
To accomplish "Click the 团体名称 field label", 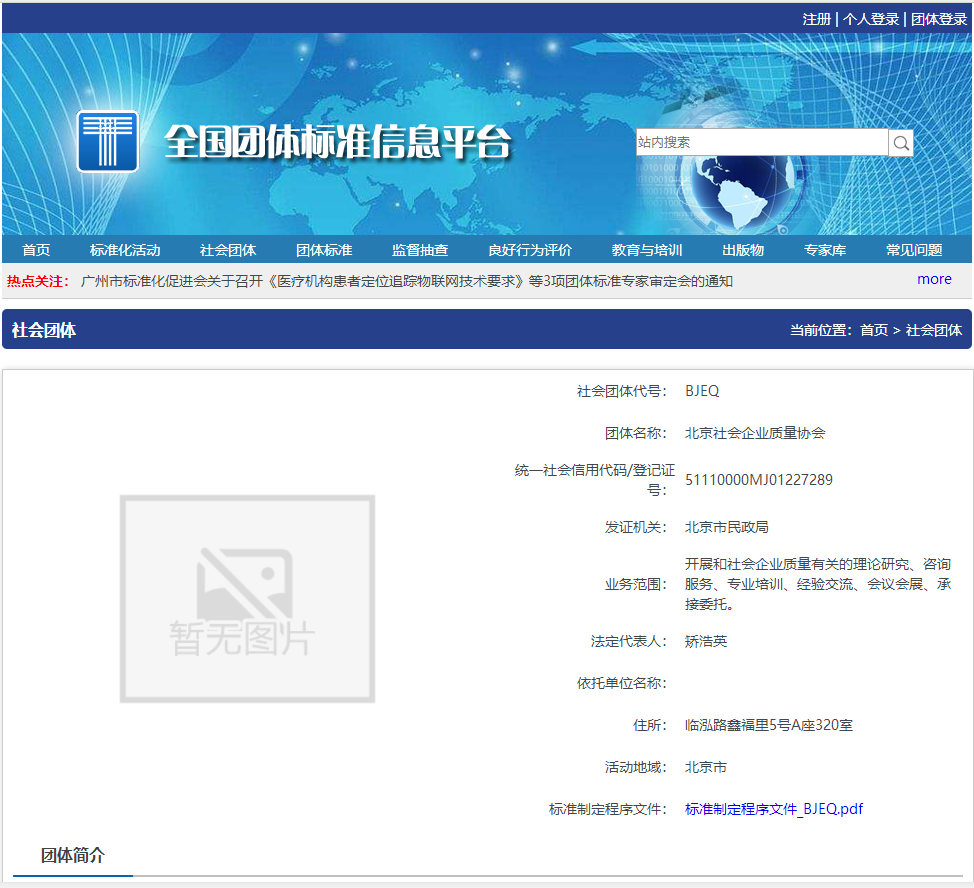I will pyautogui.click(x=636, y=433).
